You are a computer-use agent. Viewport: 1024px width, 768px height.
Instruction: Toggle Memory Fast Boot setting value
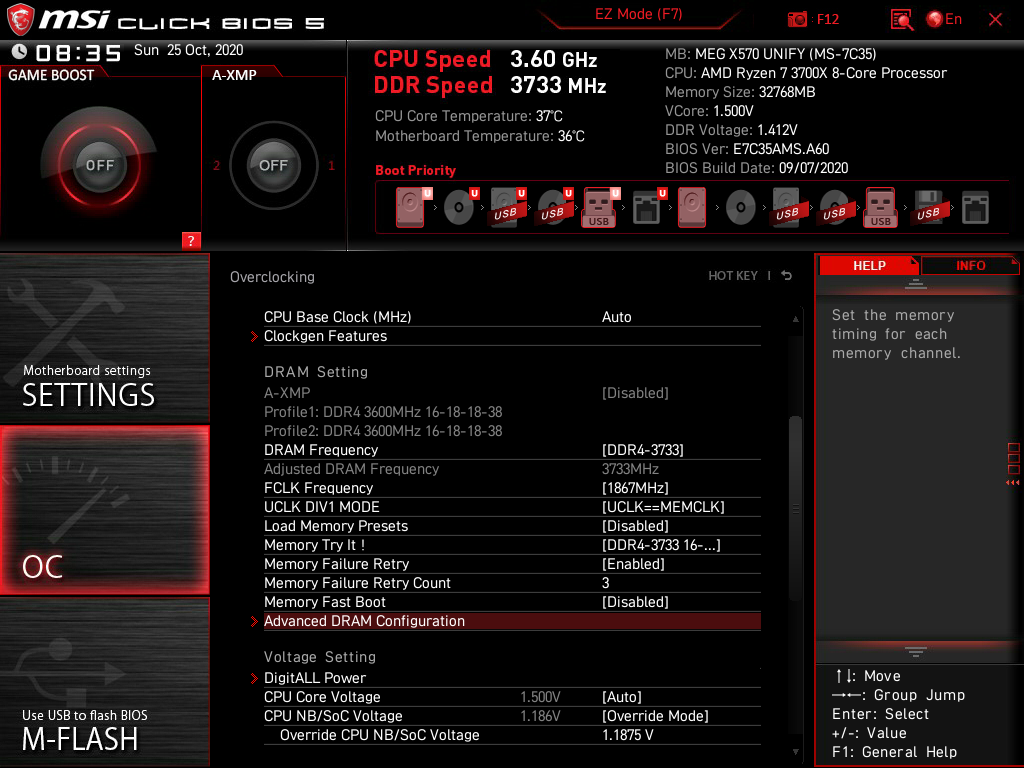point(635,602)
